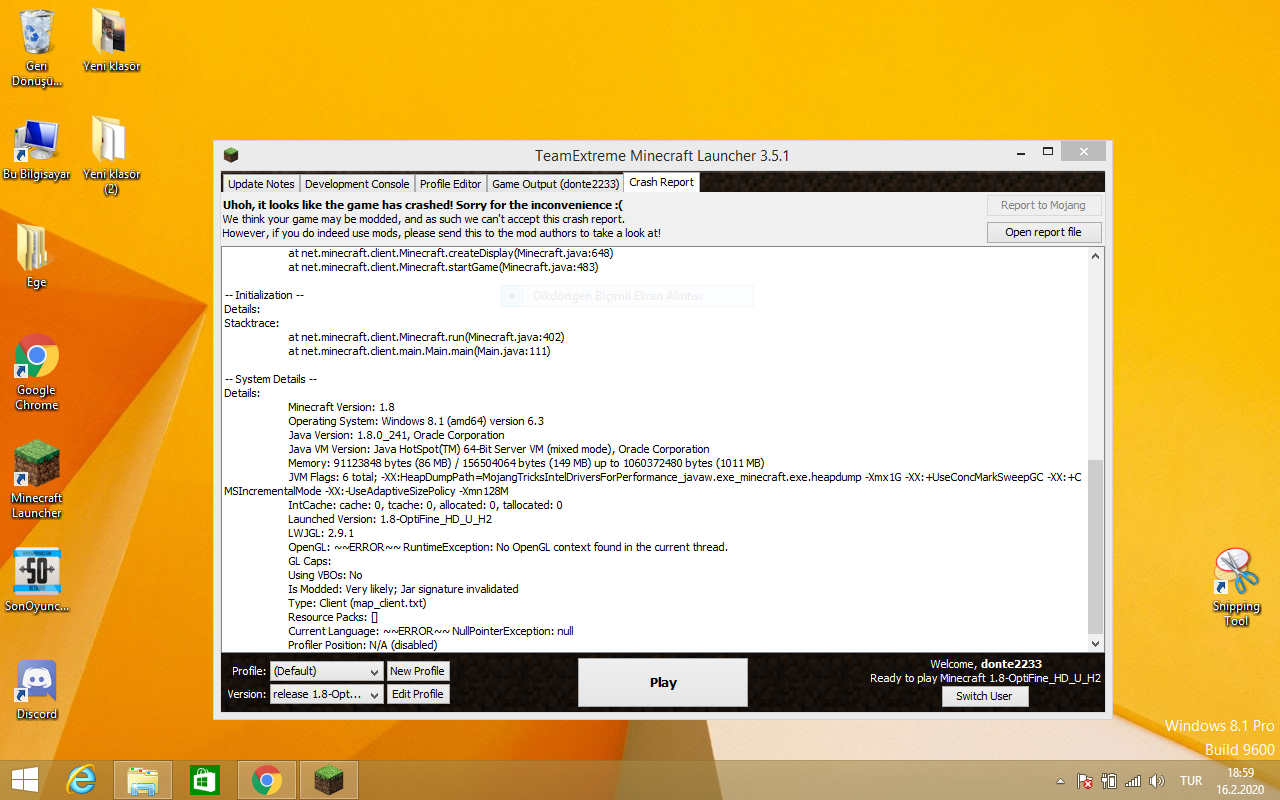
Task: Select the Ege folder on the desktop
Action: [36, 256]
